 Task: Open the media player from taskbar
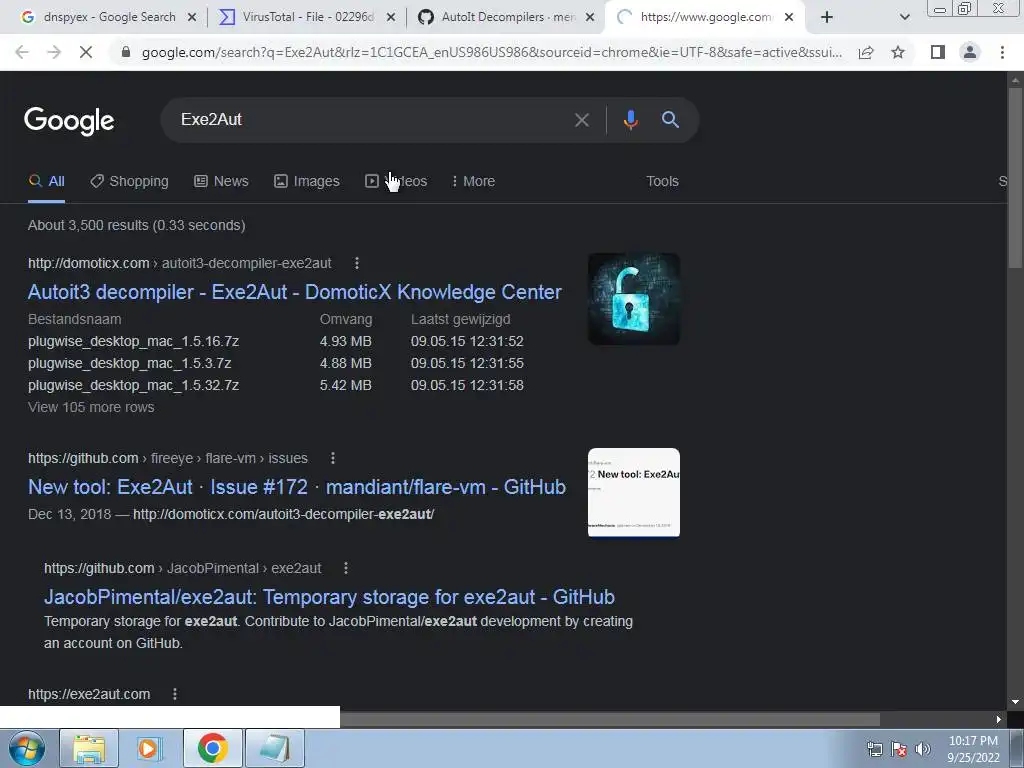(148, 748)
